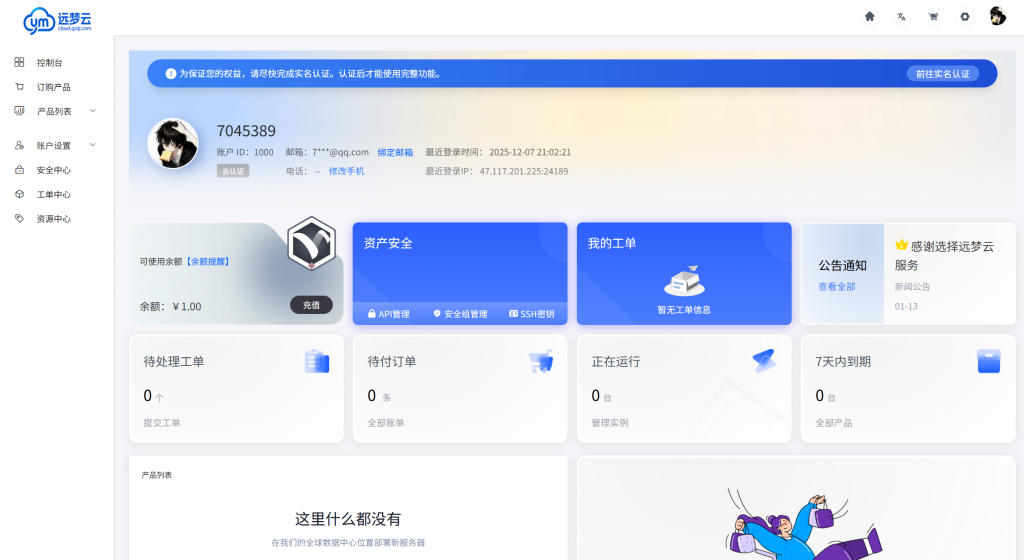Click the 绑定邮箱 link
This screenshot has width=1024, height=560.
click(395, 152)
